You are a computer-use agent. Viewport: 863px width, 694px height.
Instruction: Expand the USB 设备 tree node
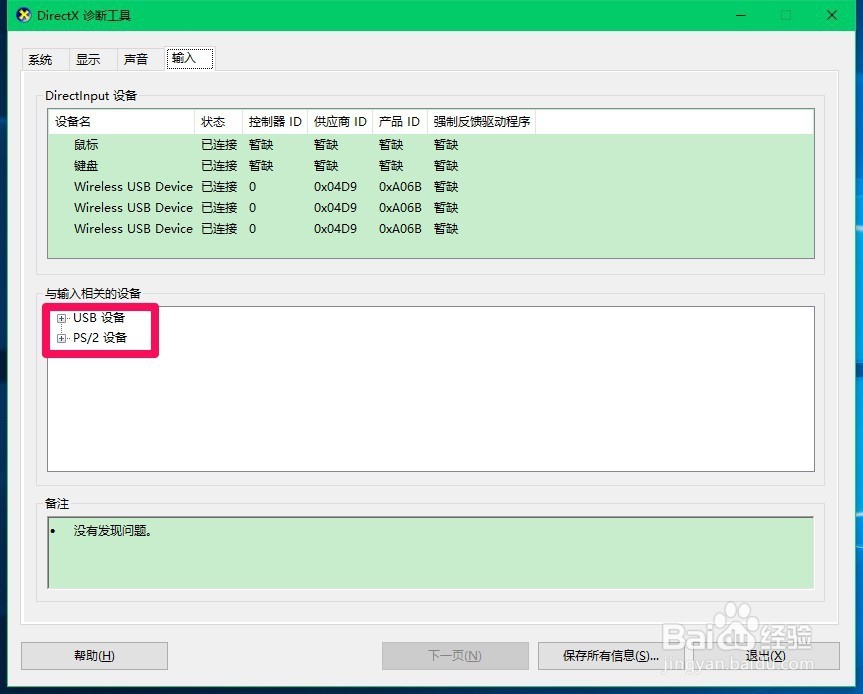pyautogui.click(x=61, y=318)
